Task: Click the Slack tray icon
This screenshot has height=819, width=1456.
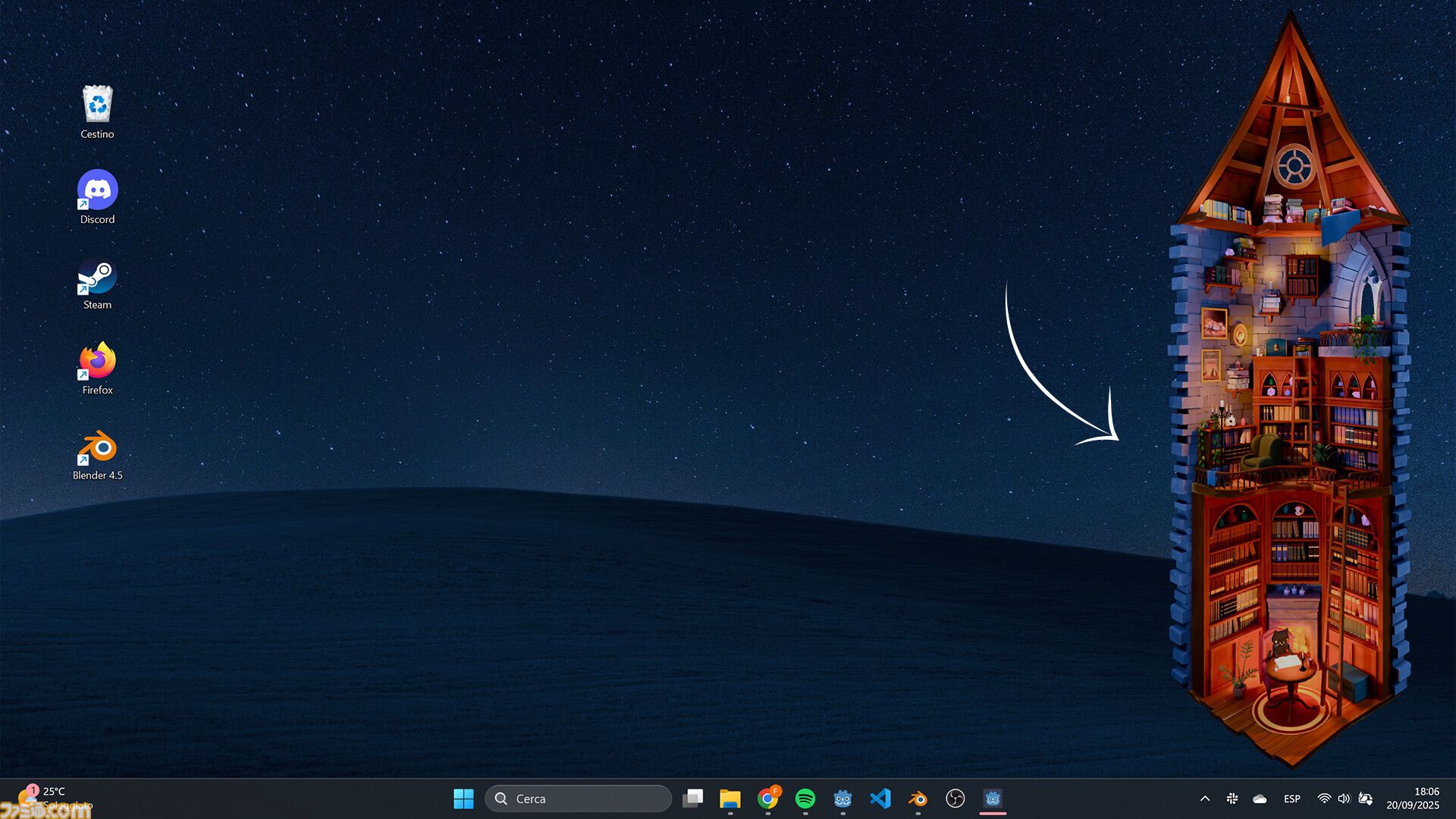Action: click(1232, 799)
